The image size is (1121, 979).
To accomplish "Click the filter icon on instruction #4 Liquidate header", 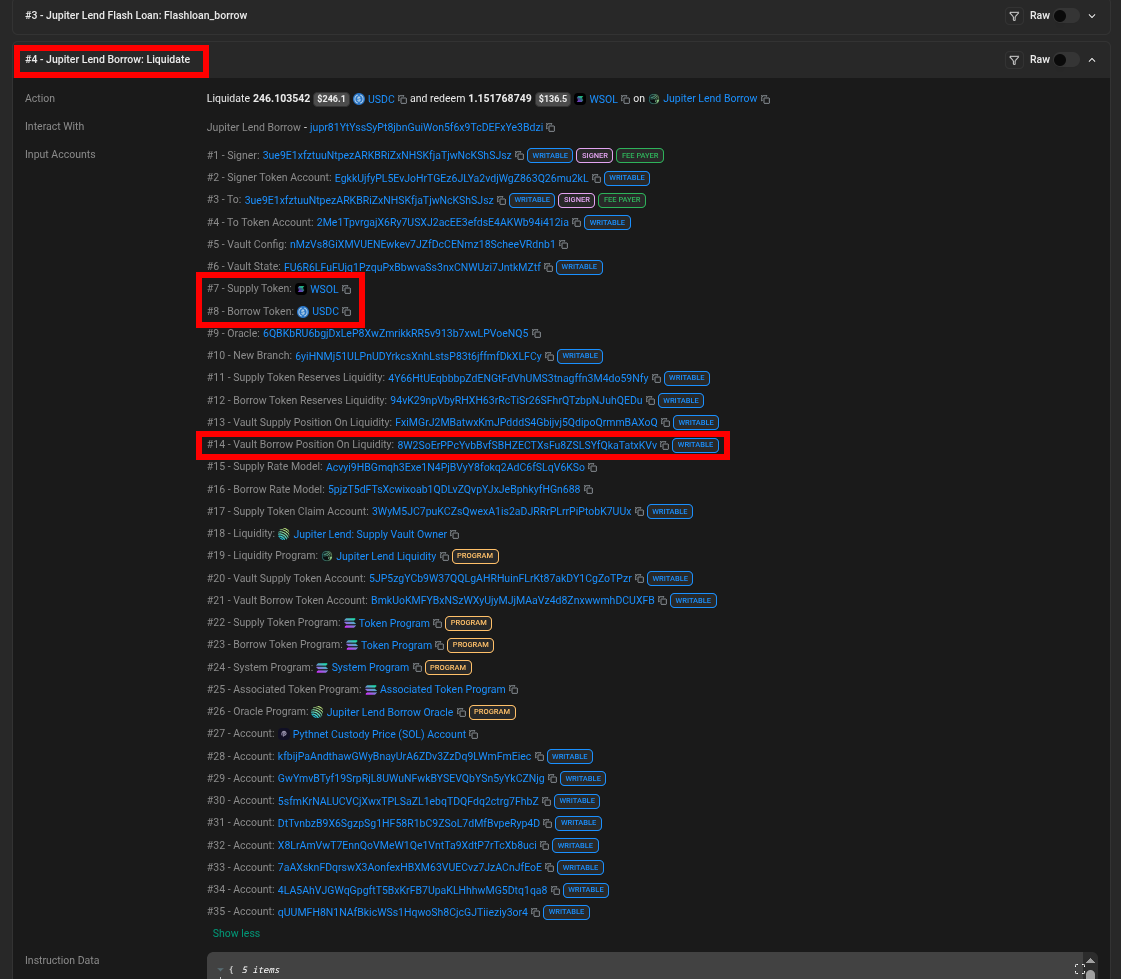I will 1014,60.
